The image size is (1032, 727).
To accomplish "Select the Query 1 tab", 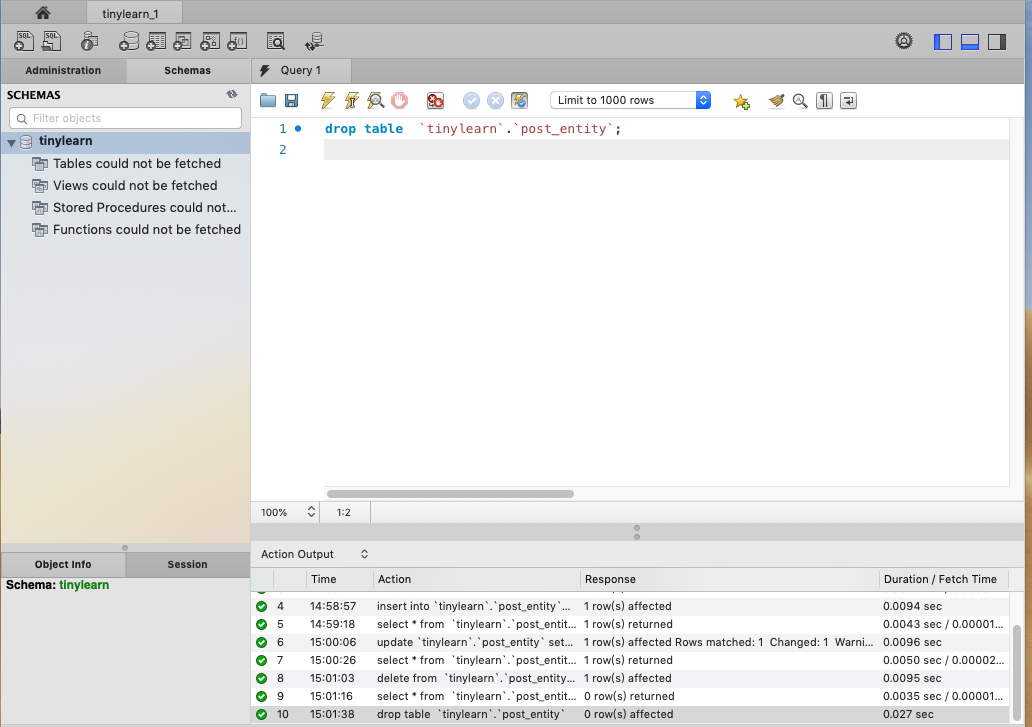I will tap(301, 70).
